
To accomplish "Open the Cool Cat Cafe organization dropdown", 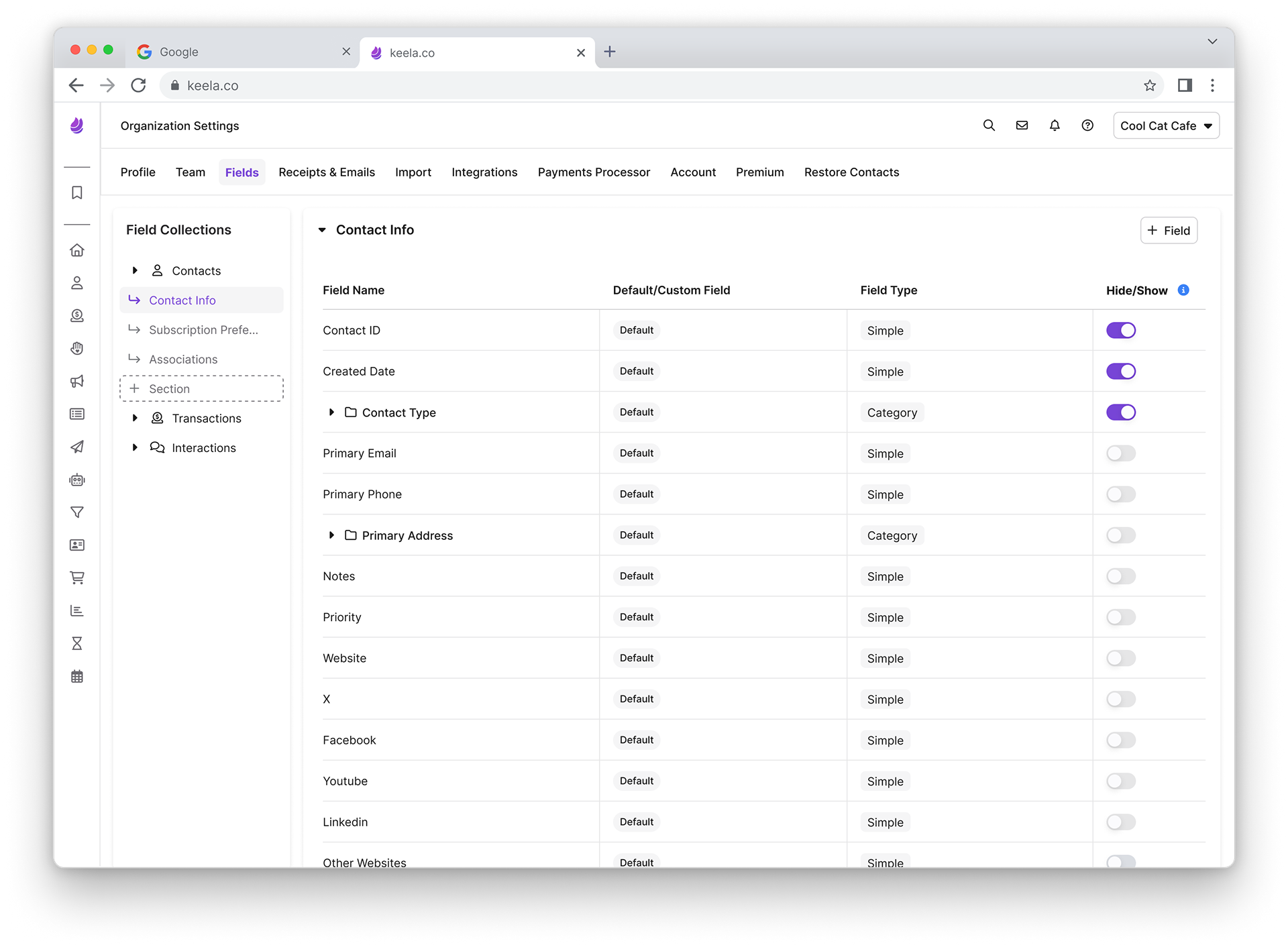I will click(1166, 125).
